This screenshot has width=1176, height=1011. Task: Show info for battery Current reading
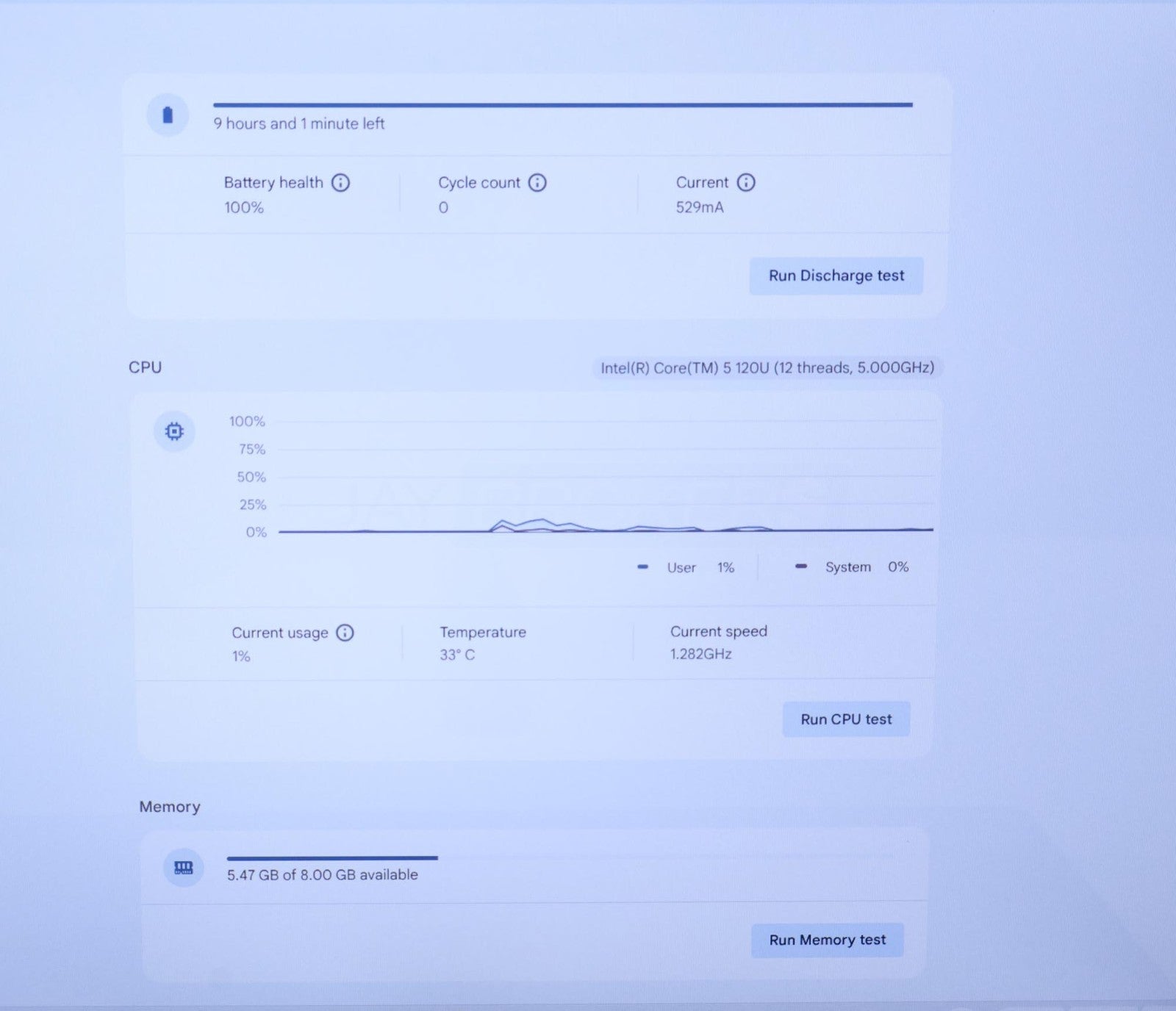[x=746, y=182]
